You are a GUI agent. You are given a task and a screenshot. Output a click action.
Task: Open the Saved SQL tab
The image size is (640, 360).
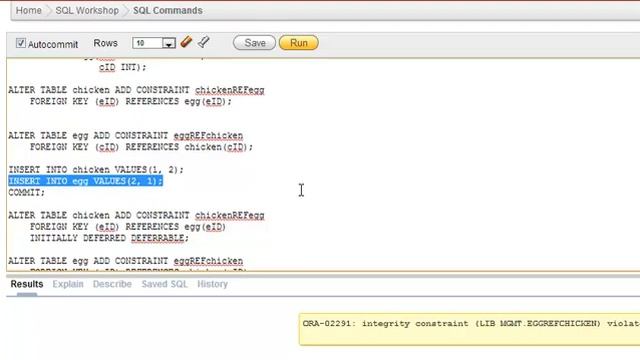[x=164, y=284]
